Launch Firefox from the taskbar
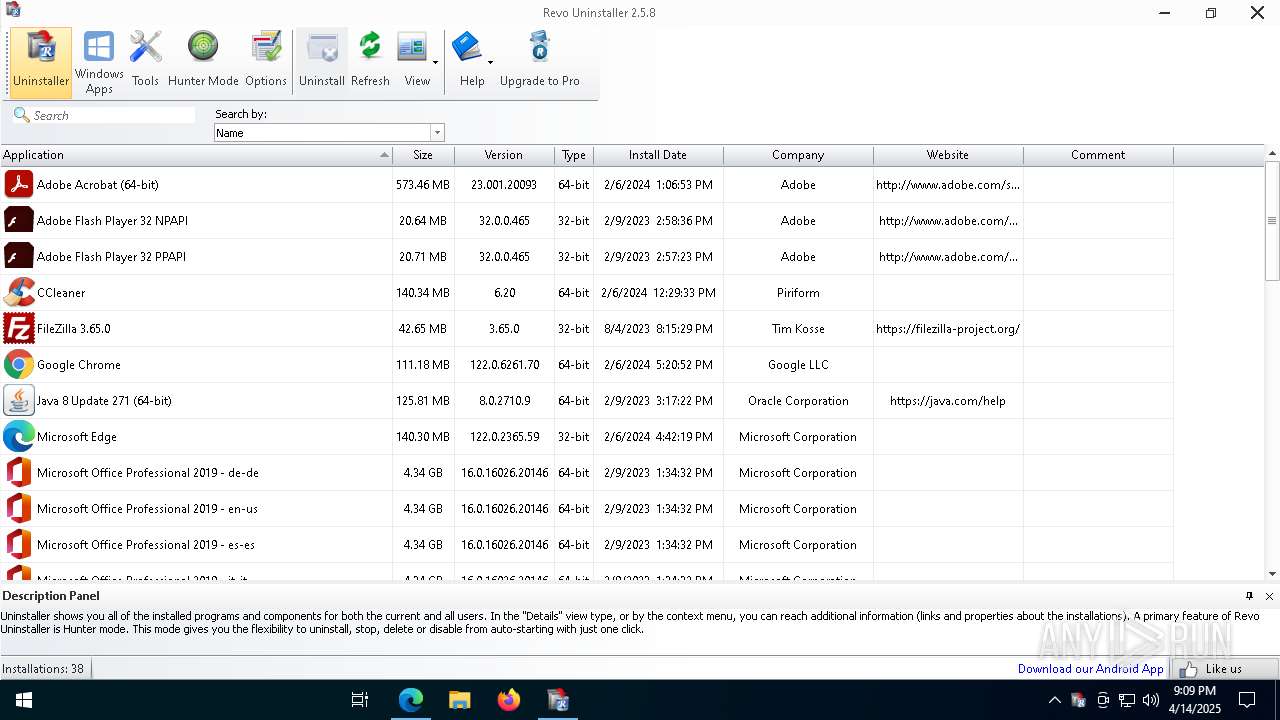 [508, 700]
